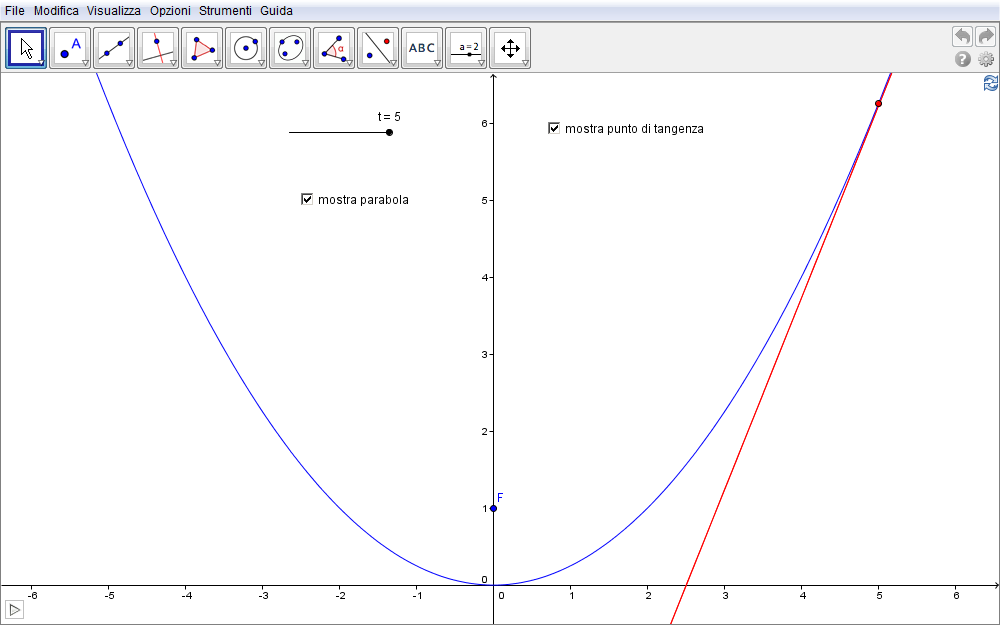Select the Polygon tool

click(x=202, y=48)
